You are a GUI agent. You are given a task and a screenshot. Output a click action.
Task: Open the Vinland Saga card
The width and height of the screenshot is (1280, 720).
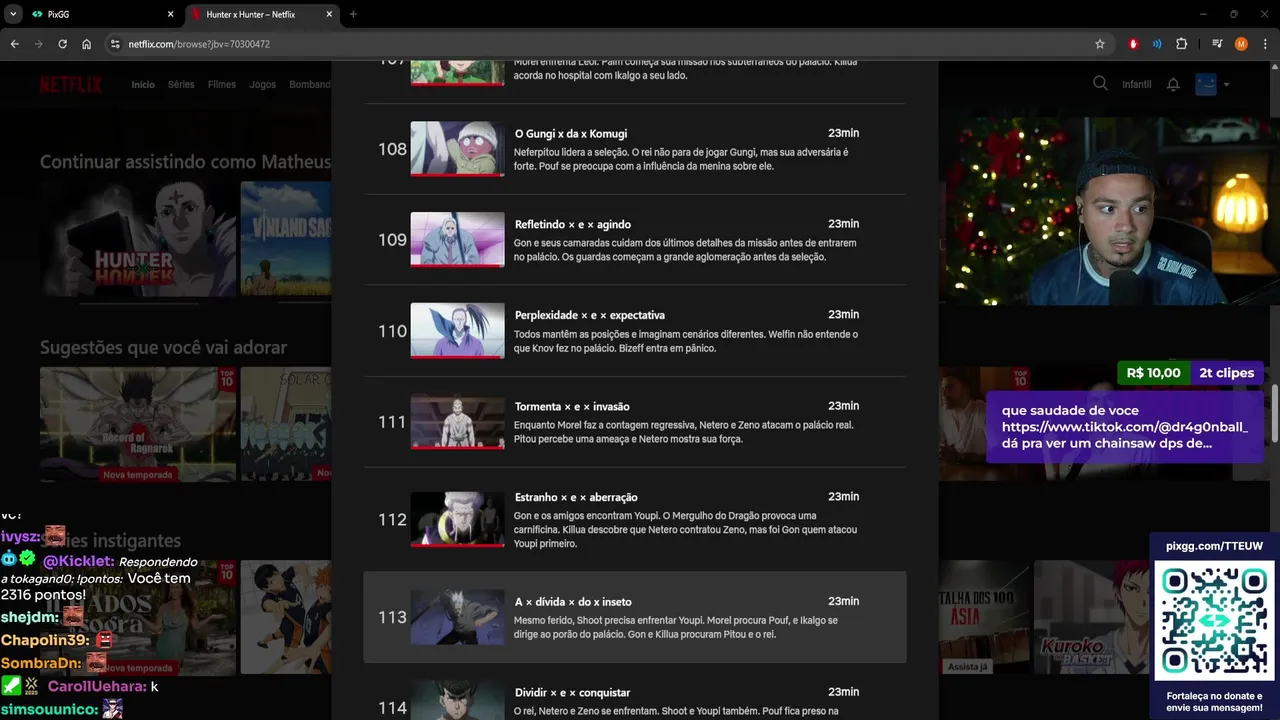[286, 238]
